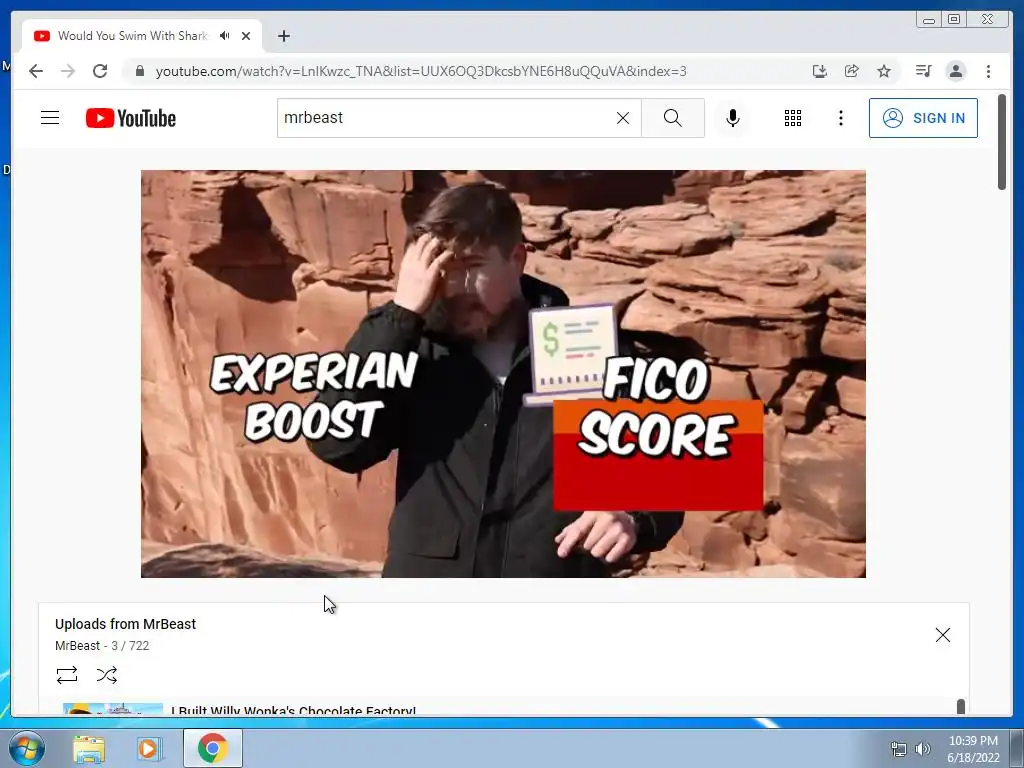Viewport: 1024px width, 768px height.
Task: Toggle playlist loop
Action: [x=67, y=675]
